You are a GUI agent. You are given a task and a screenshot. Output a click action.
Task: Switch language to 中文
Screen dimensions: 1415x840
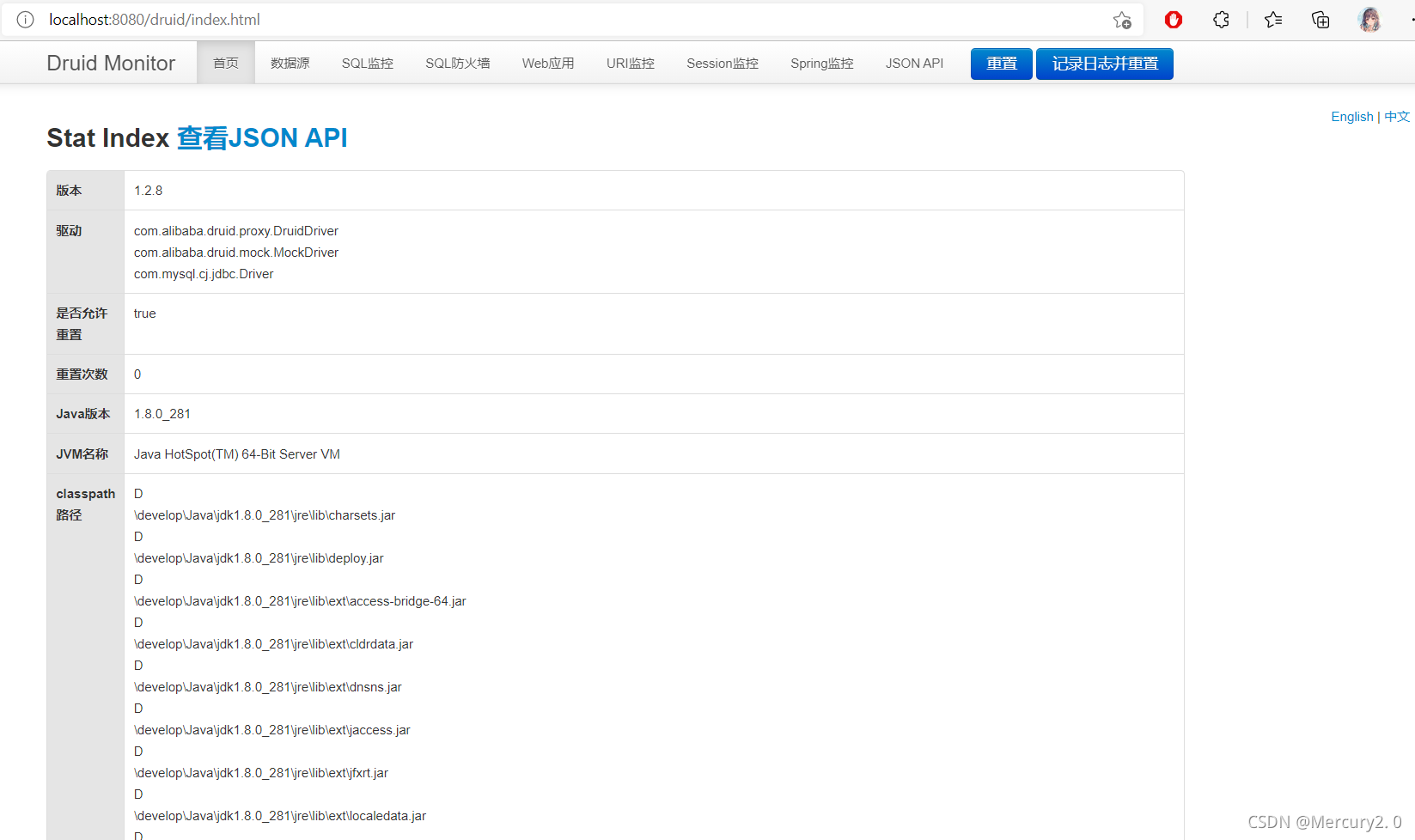(1397, 117)
